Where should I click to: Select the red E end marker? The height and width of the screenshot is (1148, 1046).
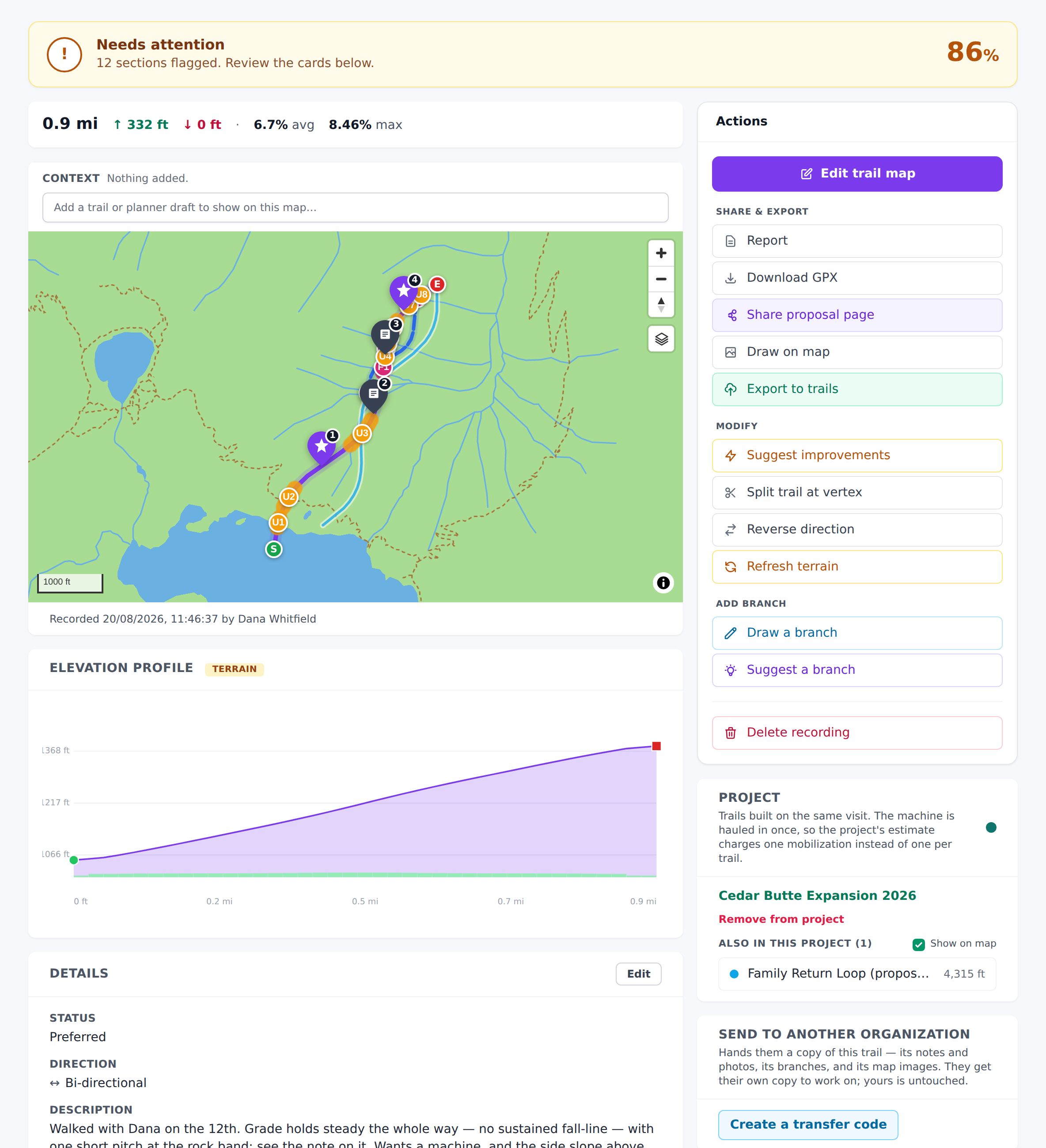tap(437, 284)
